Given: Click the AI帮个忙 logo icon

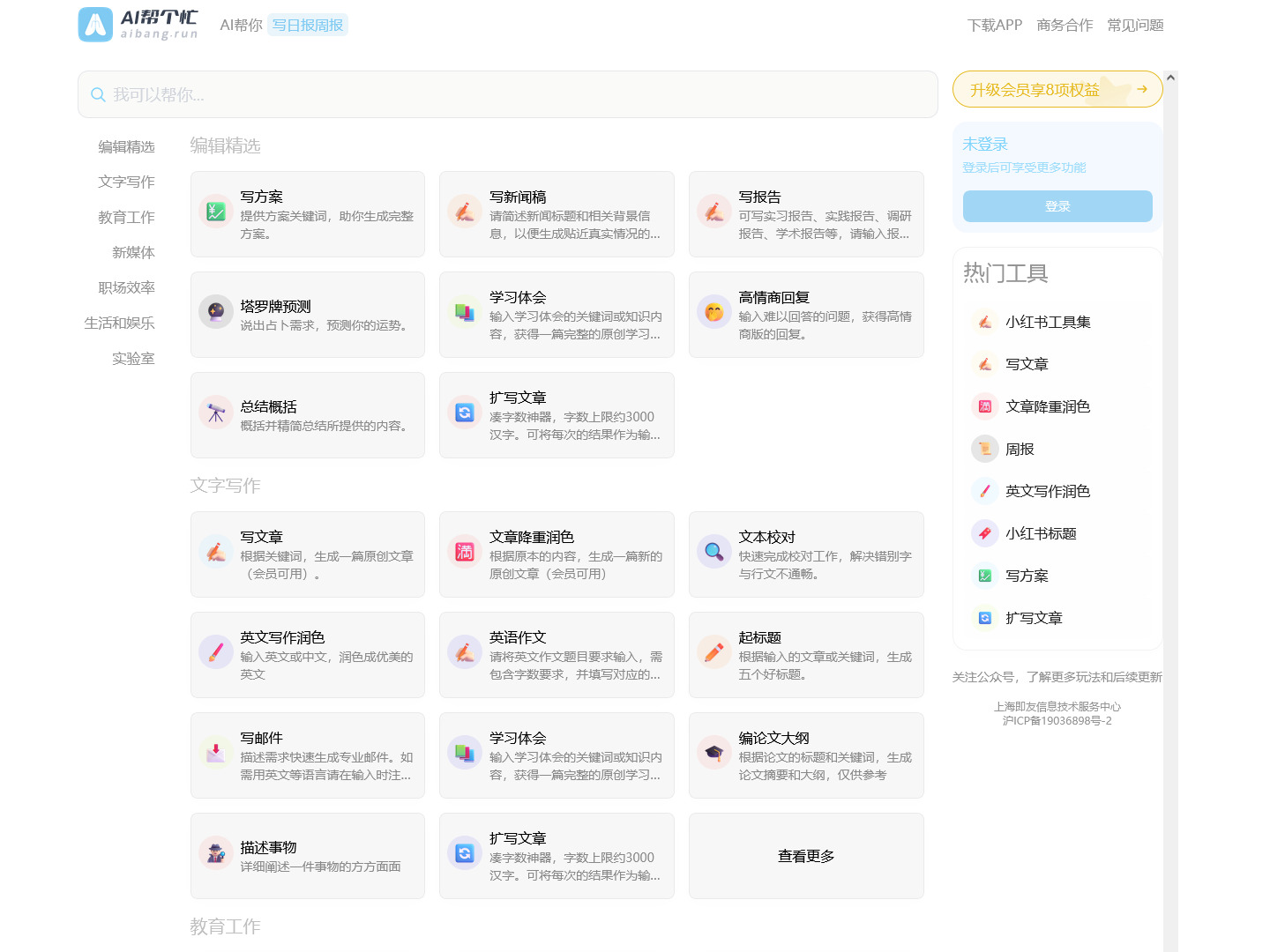Looking at the screenshot, I should [95, 25].
